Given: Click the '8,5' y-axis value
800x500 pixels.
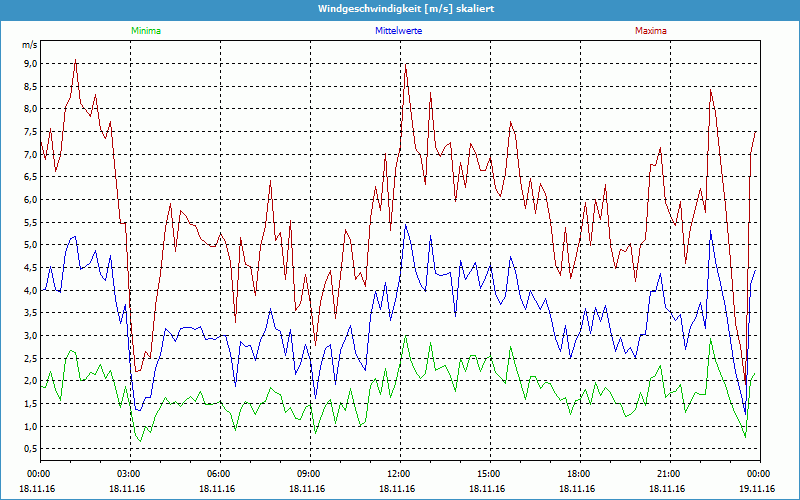Looking at the screenshot, I should 30,86.
